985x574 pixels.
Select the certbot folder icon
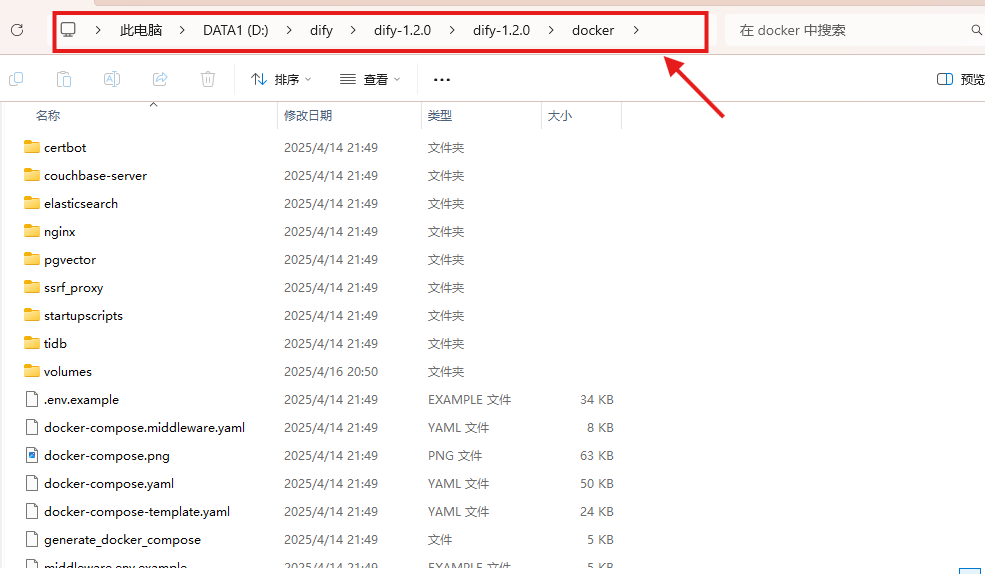coord(31,147)
